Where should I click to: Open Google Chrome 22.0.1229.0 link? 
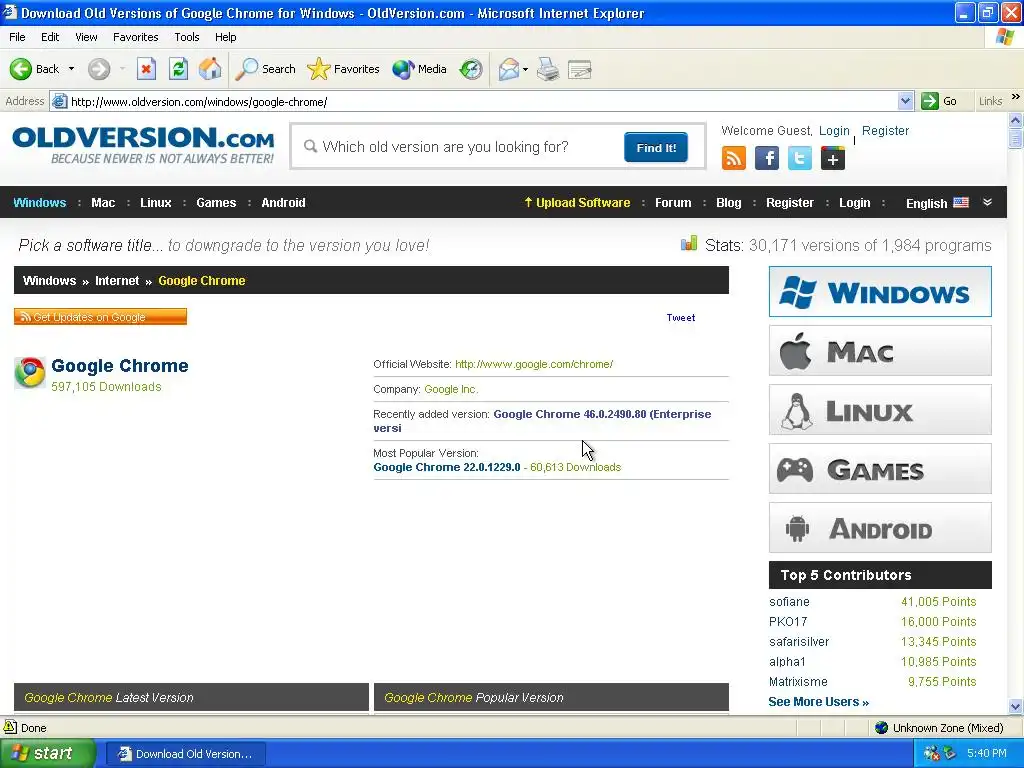point(447,467)
